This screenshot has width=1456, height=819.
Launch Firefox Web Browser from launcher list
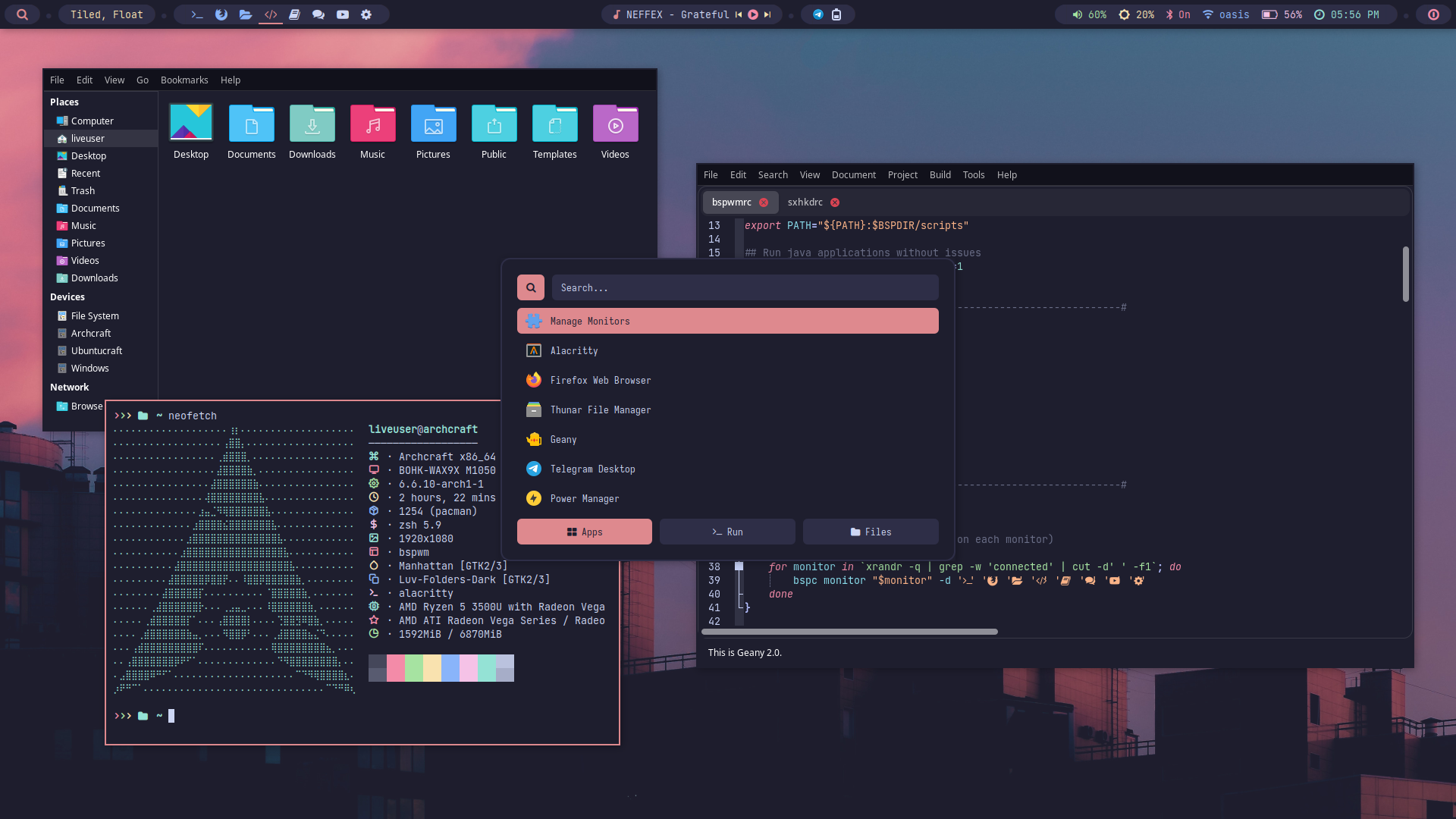(x=600, y=381)
